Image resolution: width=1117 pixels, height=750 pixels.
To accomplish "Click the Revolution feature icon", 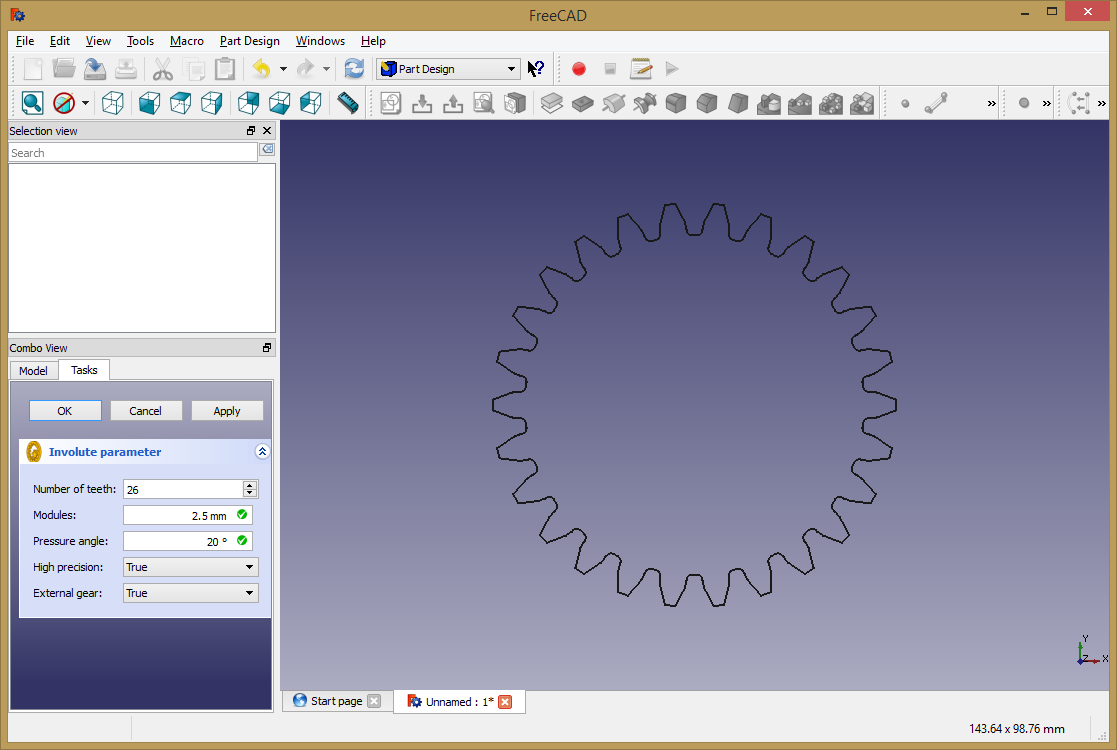I will tap(613, 103).
